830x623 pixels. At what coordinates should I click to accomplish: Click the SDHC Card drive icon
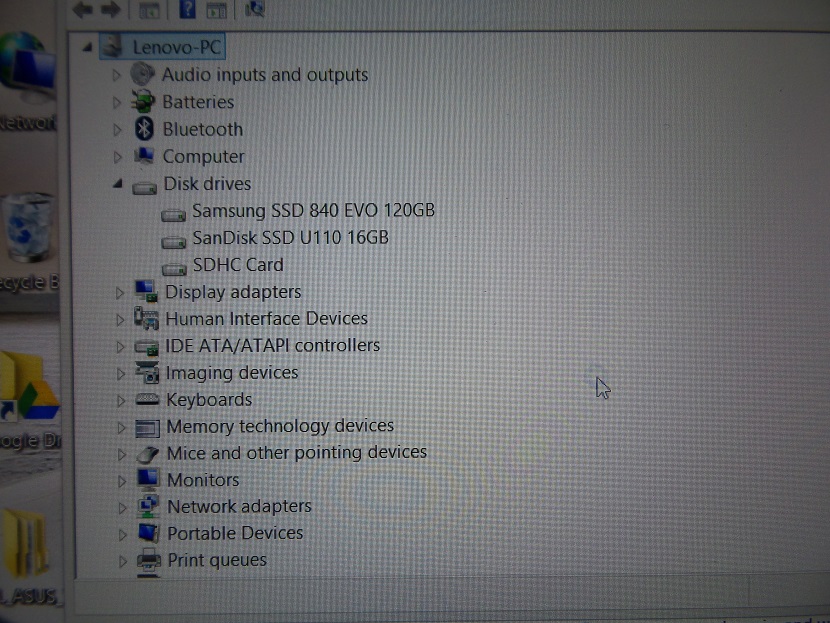pyautogui.click(x=174, y=269)
